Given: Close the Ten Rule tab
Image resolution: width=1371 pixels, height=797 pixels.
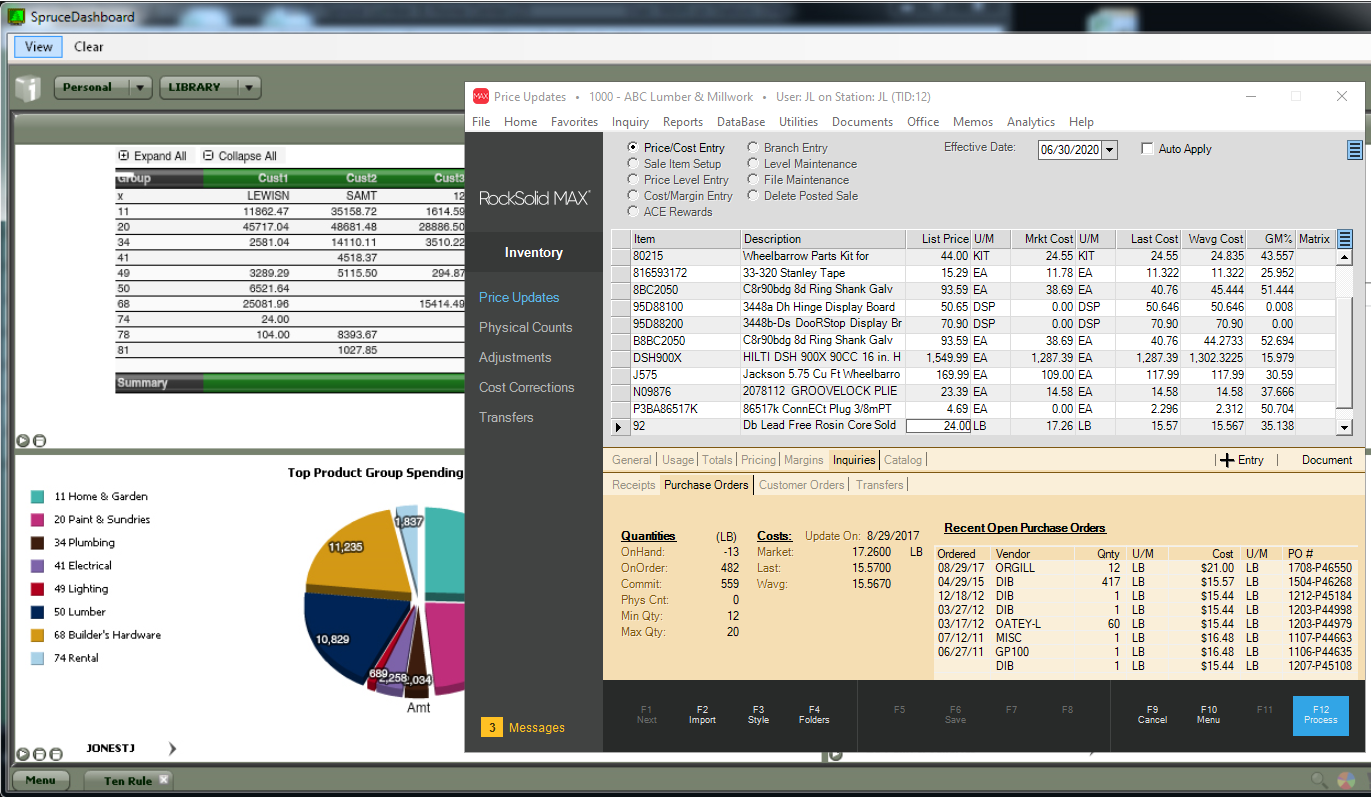Looking at the screenshot, I should coord(164,780).
